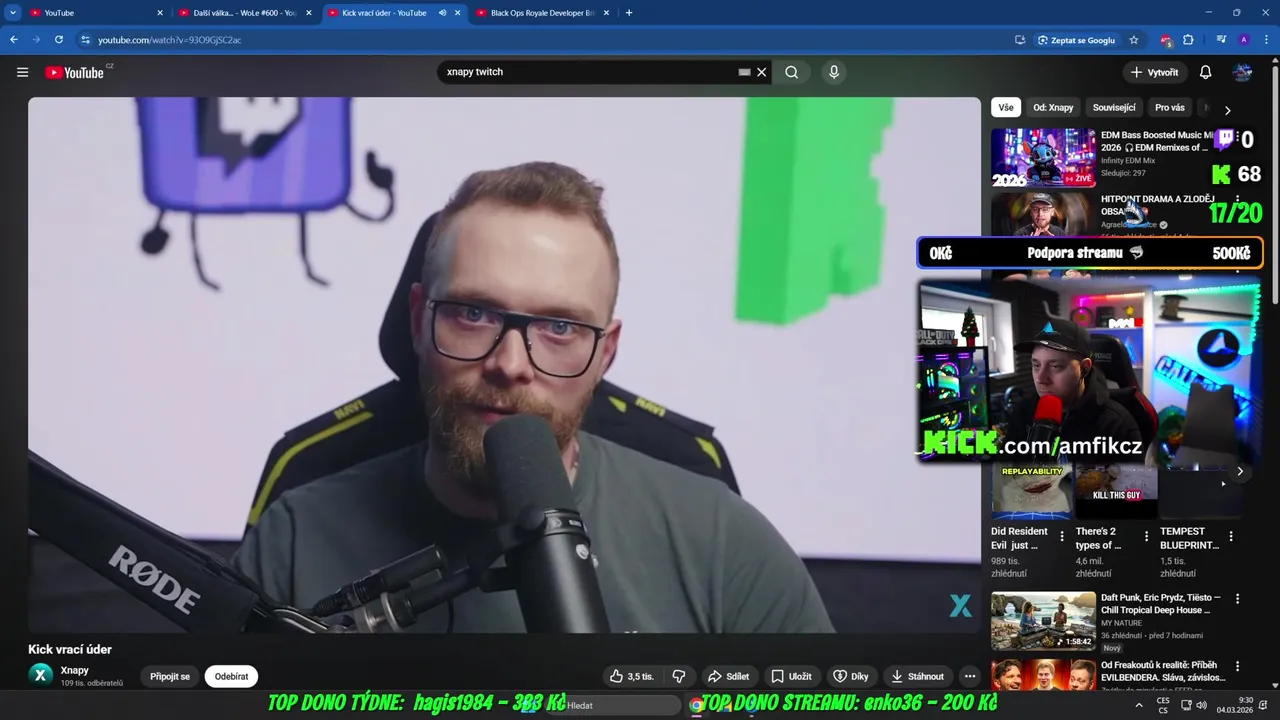Open the YouTube account avatar menu
Screen dimensions: 1280x720
click(1242, 72)
